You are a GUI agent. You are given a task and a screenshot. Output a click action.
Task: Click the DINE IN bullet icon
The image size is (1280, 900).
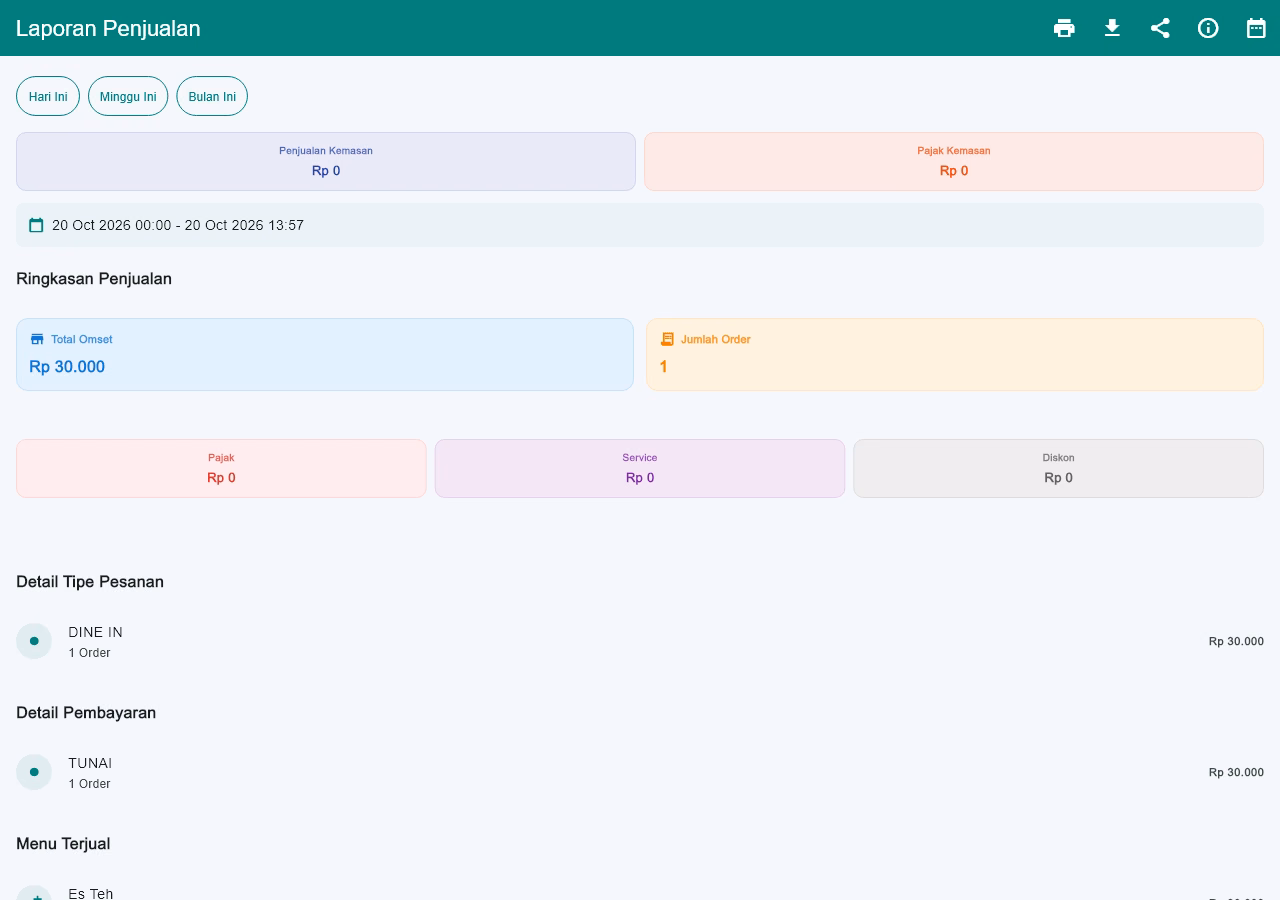(34, 641)
